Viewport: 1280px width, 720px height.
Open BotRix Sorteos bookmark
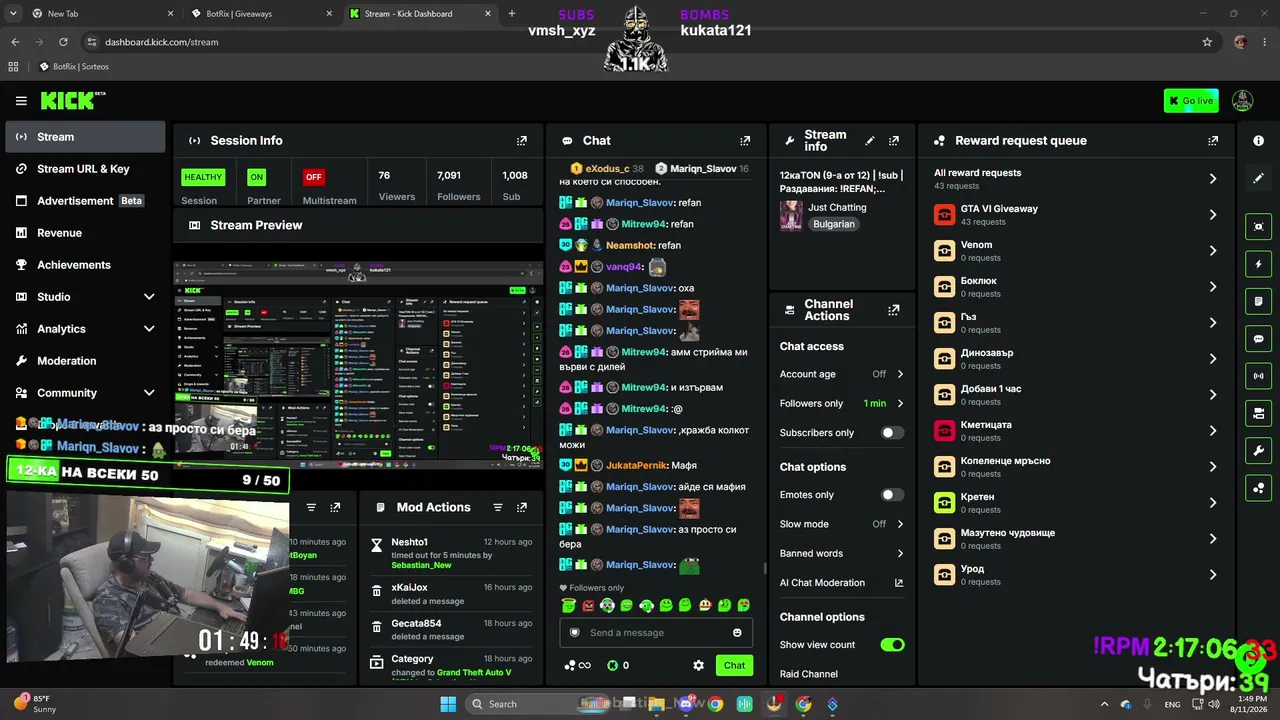pos(74,67)
